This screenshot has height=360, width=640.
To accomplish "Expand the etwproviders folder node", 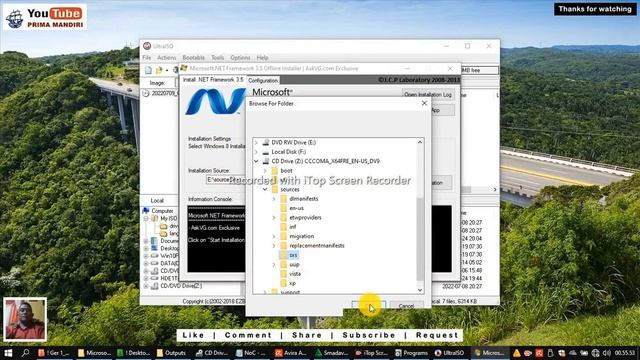I will pos(274,218).
